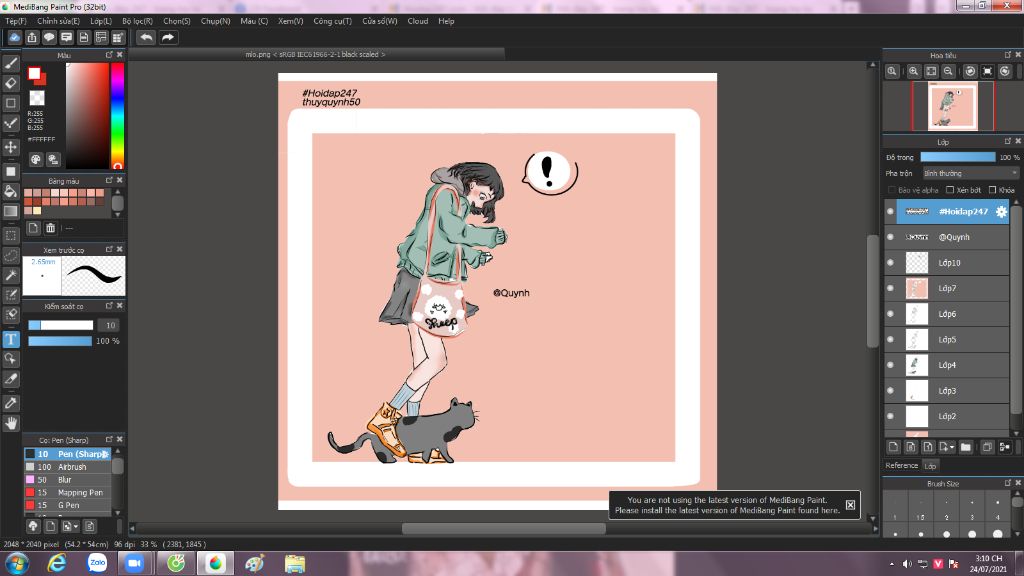This screenshot has width=1024, height=576.
Task: Select the Bucket fill tool
Action: 10,191
